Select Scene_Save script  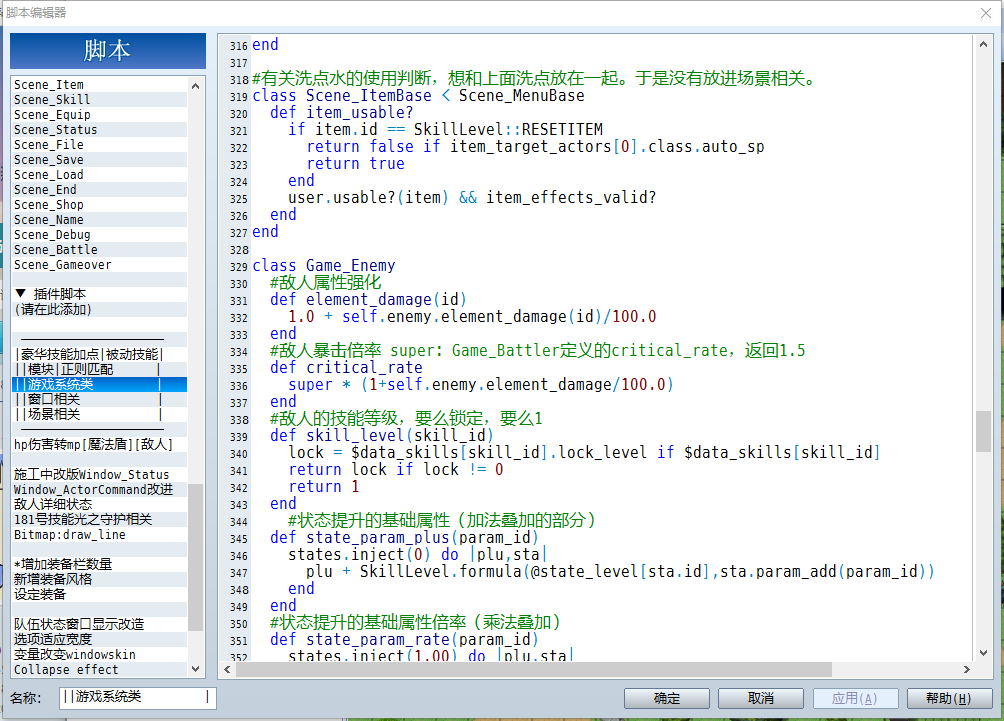point(99,159)
